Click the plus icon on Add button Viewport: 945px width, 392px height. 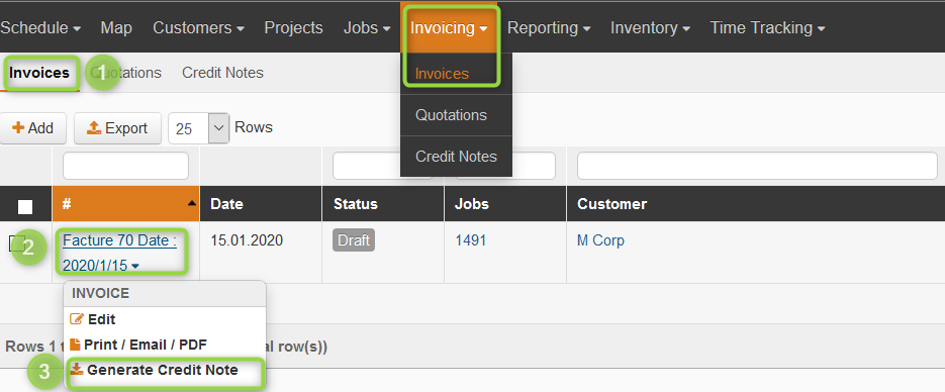coord(18,128)
